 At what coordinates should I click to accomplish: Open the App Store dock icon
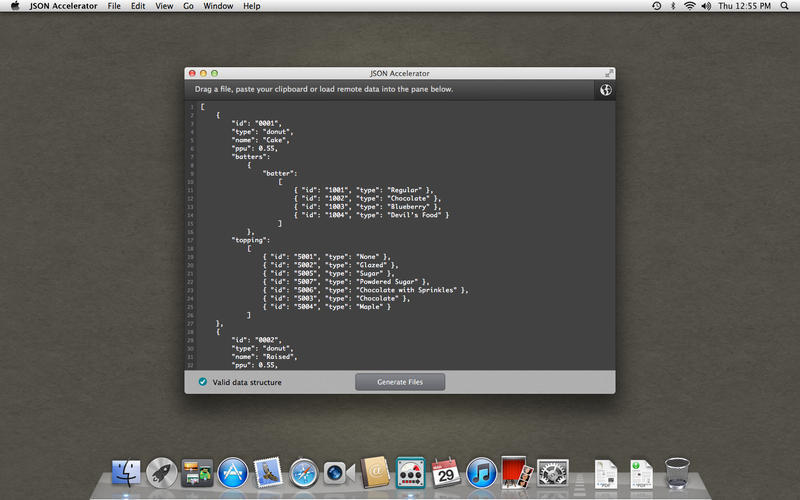233,472
